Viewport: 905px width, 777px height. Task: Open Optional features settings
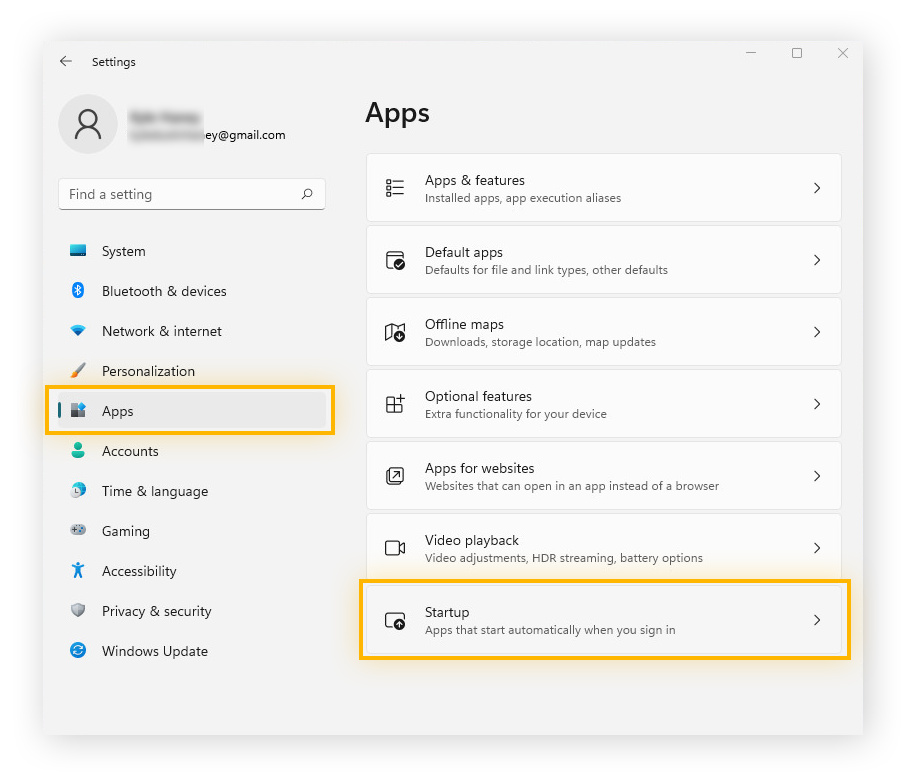coord(604,404)
